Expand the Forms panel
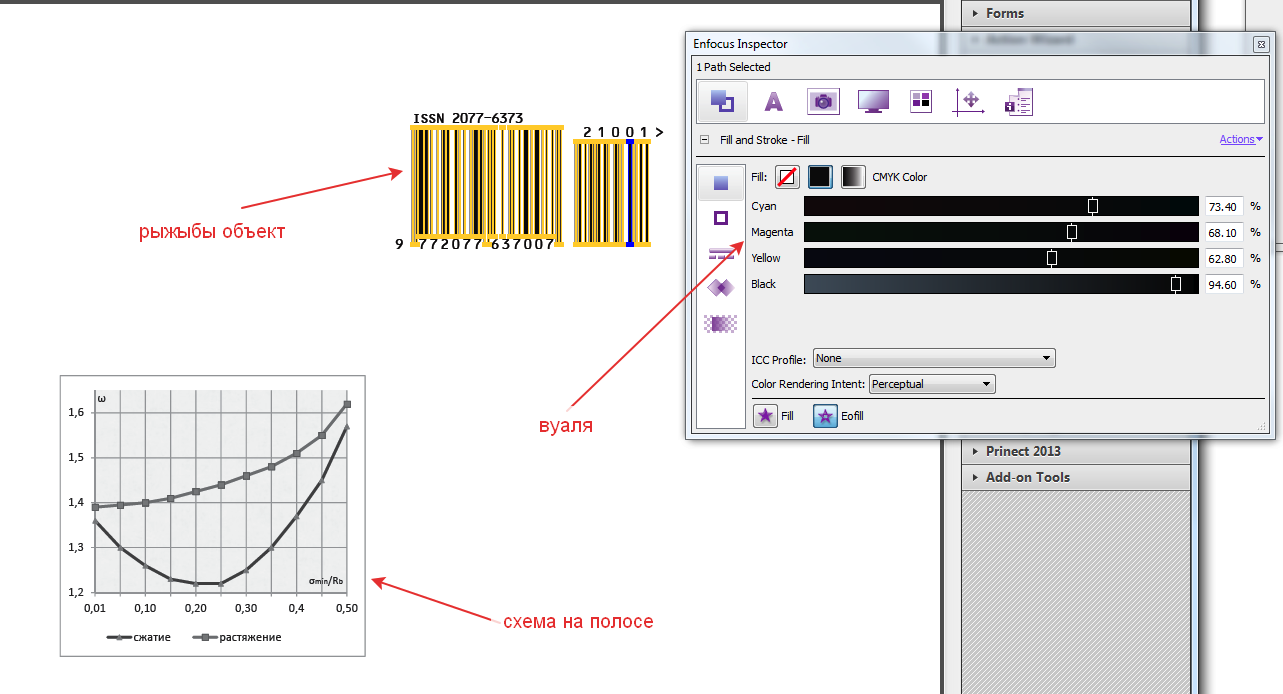 (x=1077, y=13)
